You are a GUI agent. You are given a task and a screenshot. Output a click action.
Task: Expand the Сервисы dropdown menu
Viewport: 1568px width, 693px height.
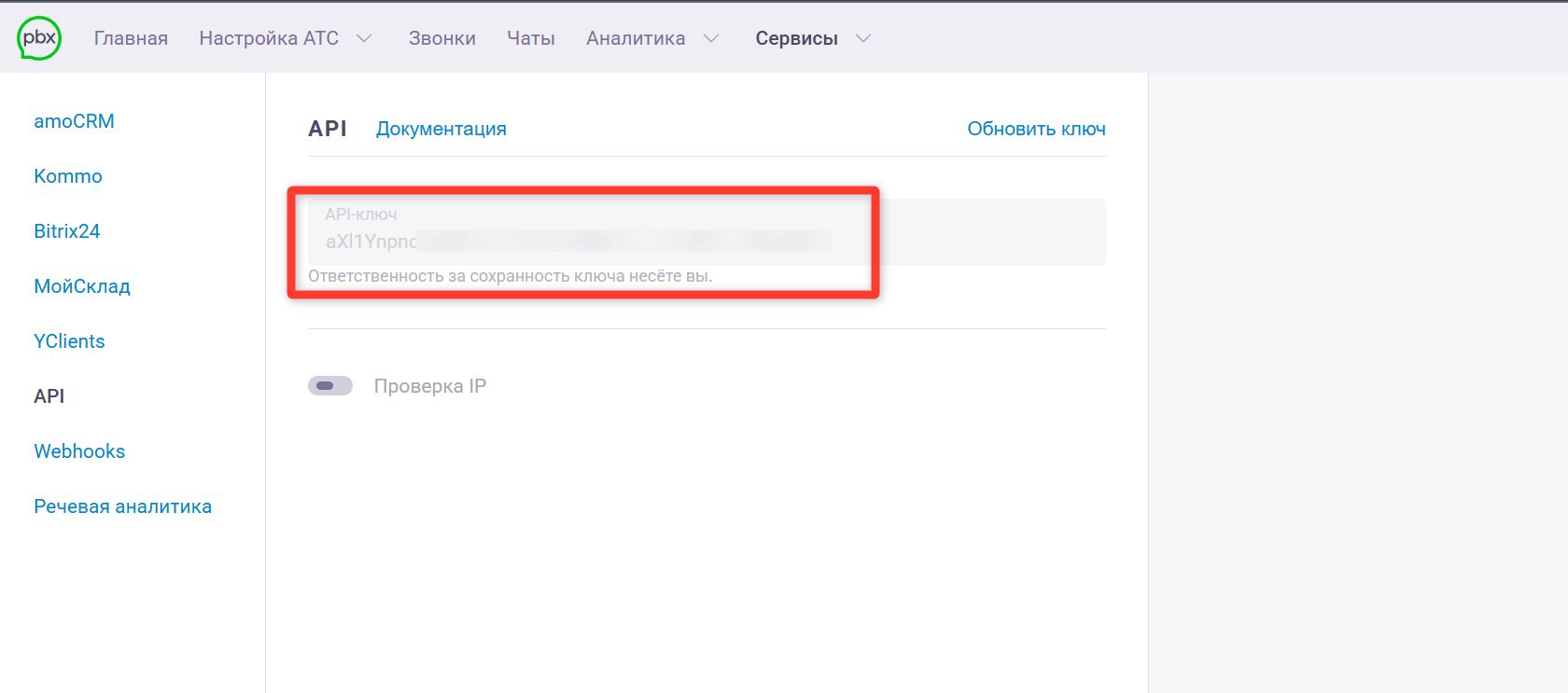812,38
